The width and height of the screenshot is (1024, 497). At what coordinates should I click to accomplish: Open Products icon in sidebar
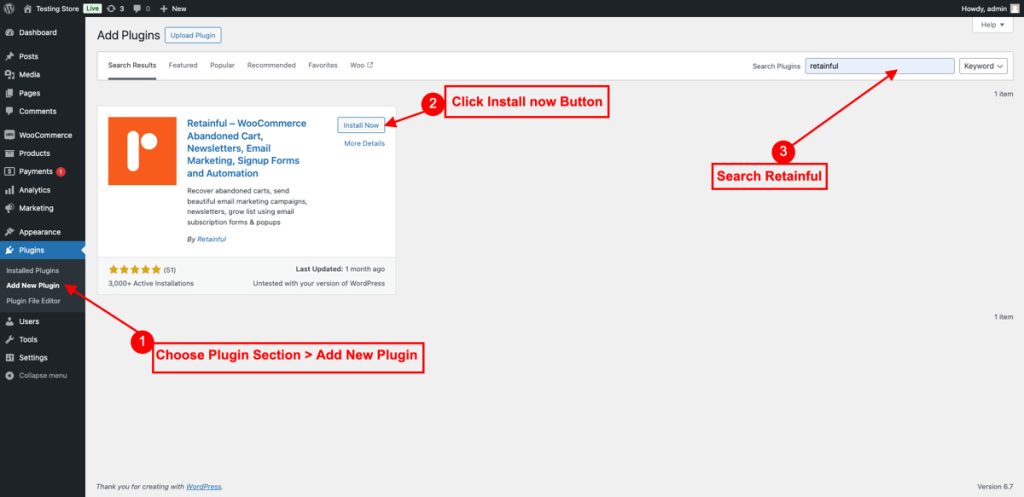(x=9, y=153)
